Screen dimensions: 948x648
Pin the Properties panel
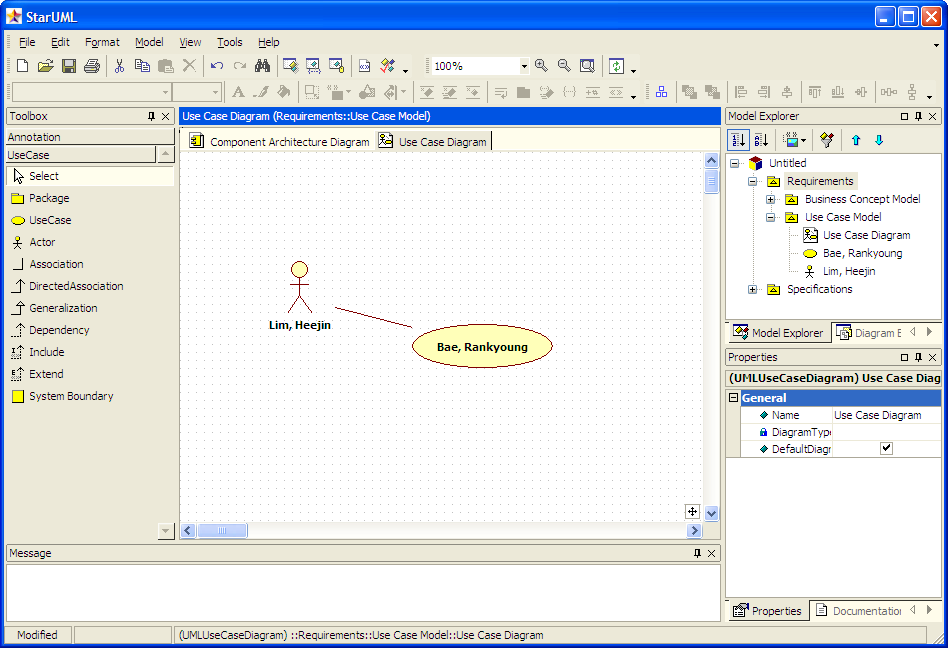pos(918,357)
